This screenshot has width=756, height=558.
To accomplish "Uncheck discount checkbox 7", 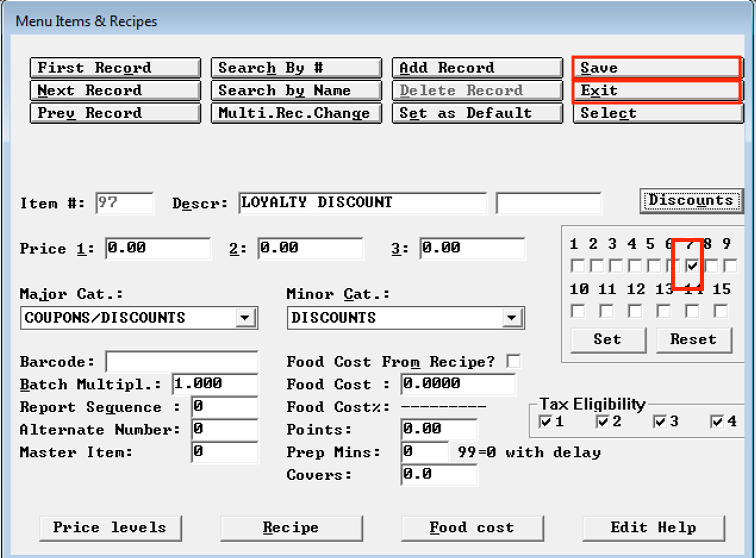I will [692, 266].
